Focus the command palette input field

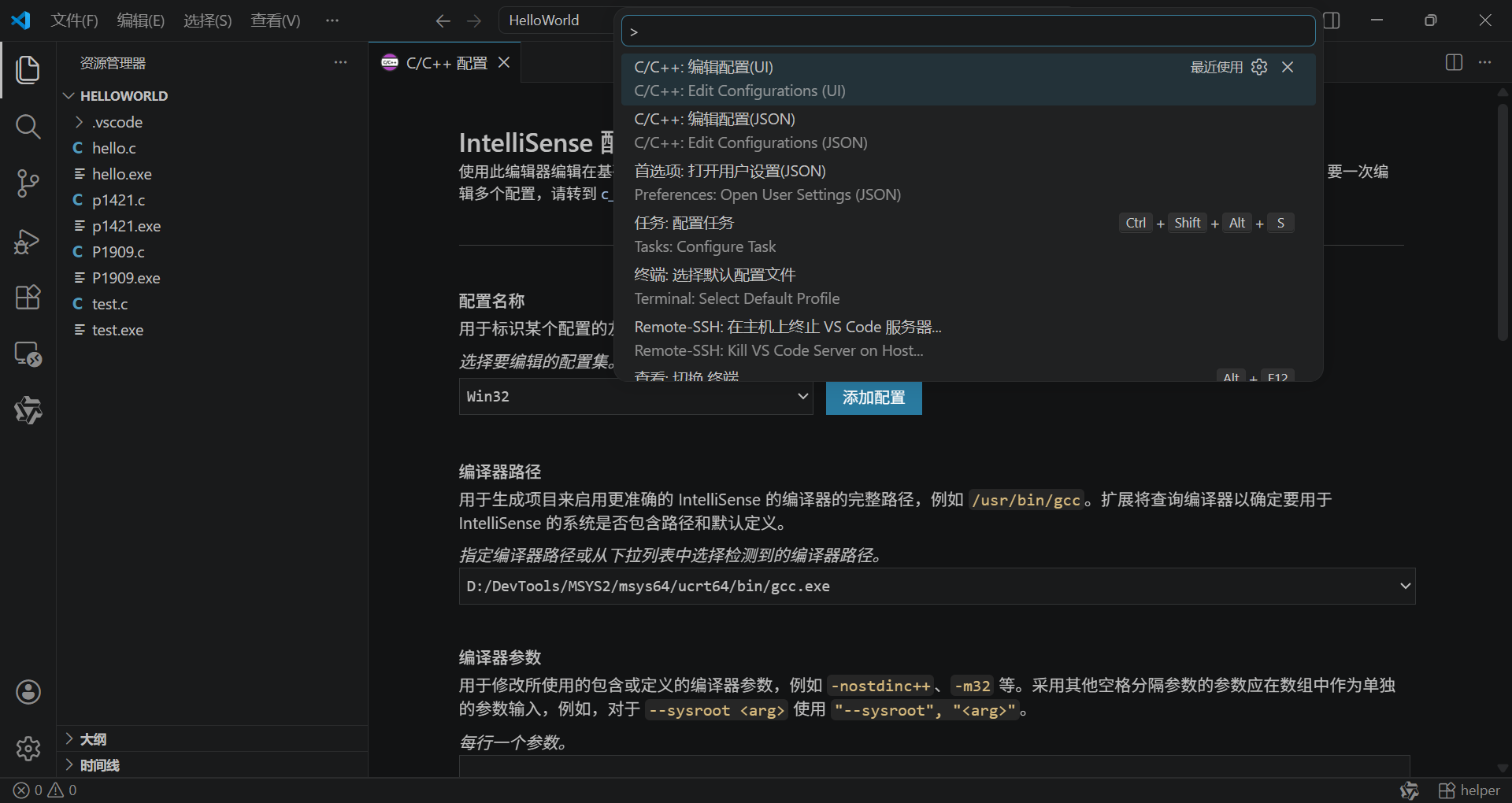pos(969,31)
